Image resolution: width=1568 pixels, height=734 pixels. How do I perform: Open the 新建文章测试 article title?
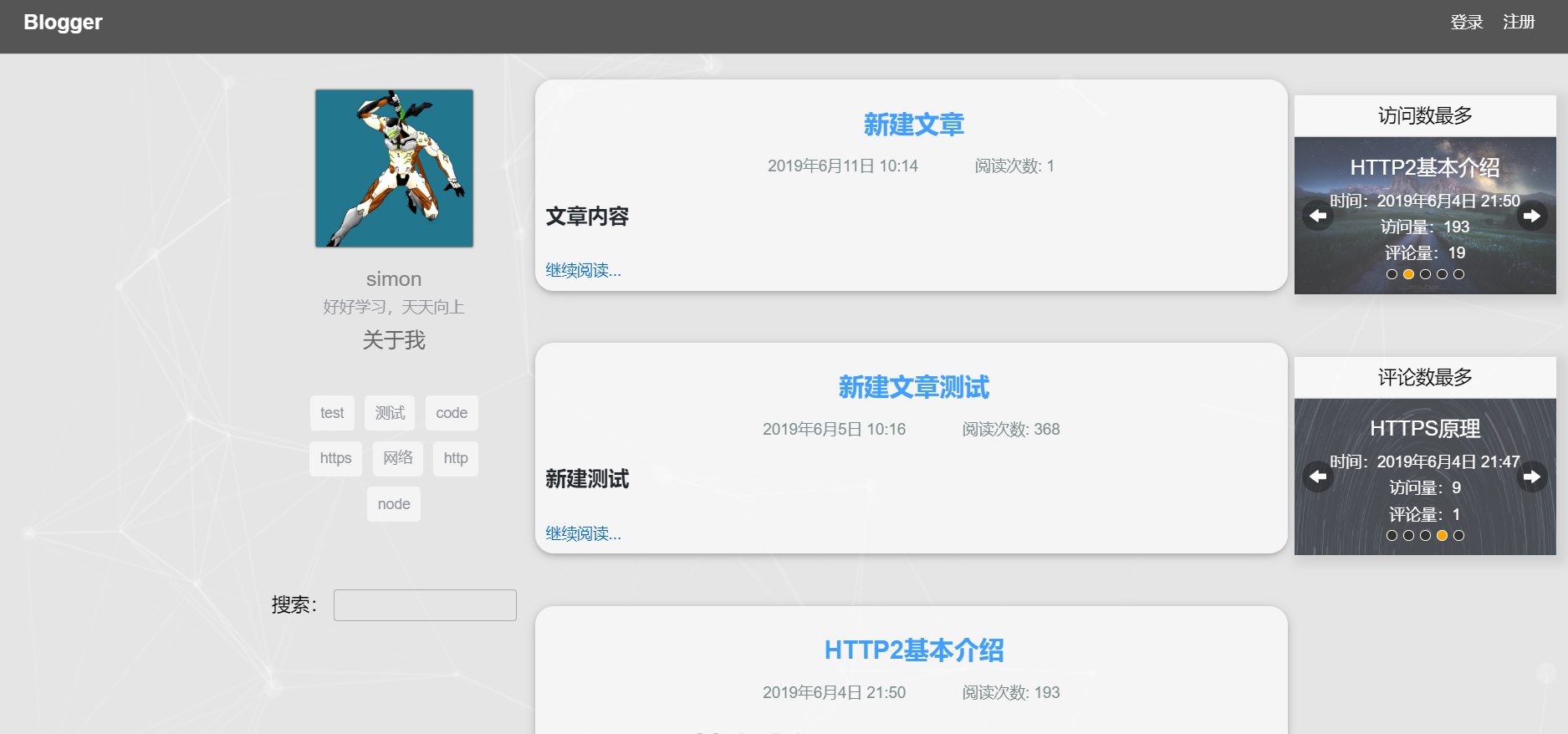913,387
